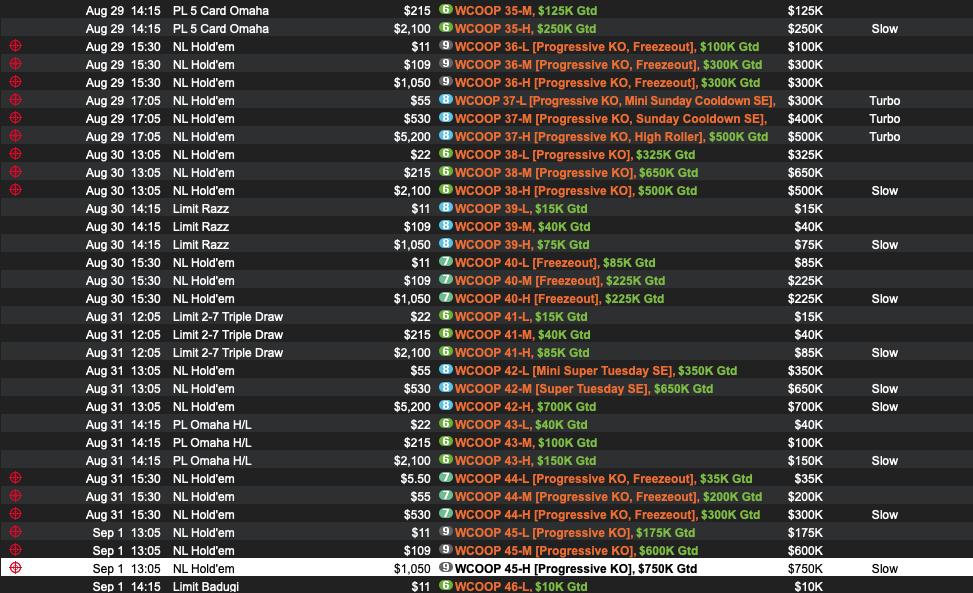The width and height of the screenshot is (973, 593).
Task: Select highlighted WCOOP 45-H $750K Gtd name
Action: (x=576, y=568)
